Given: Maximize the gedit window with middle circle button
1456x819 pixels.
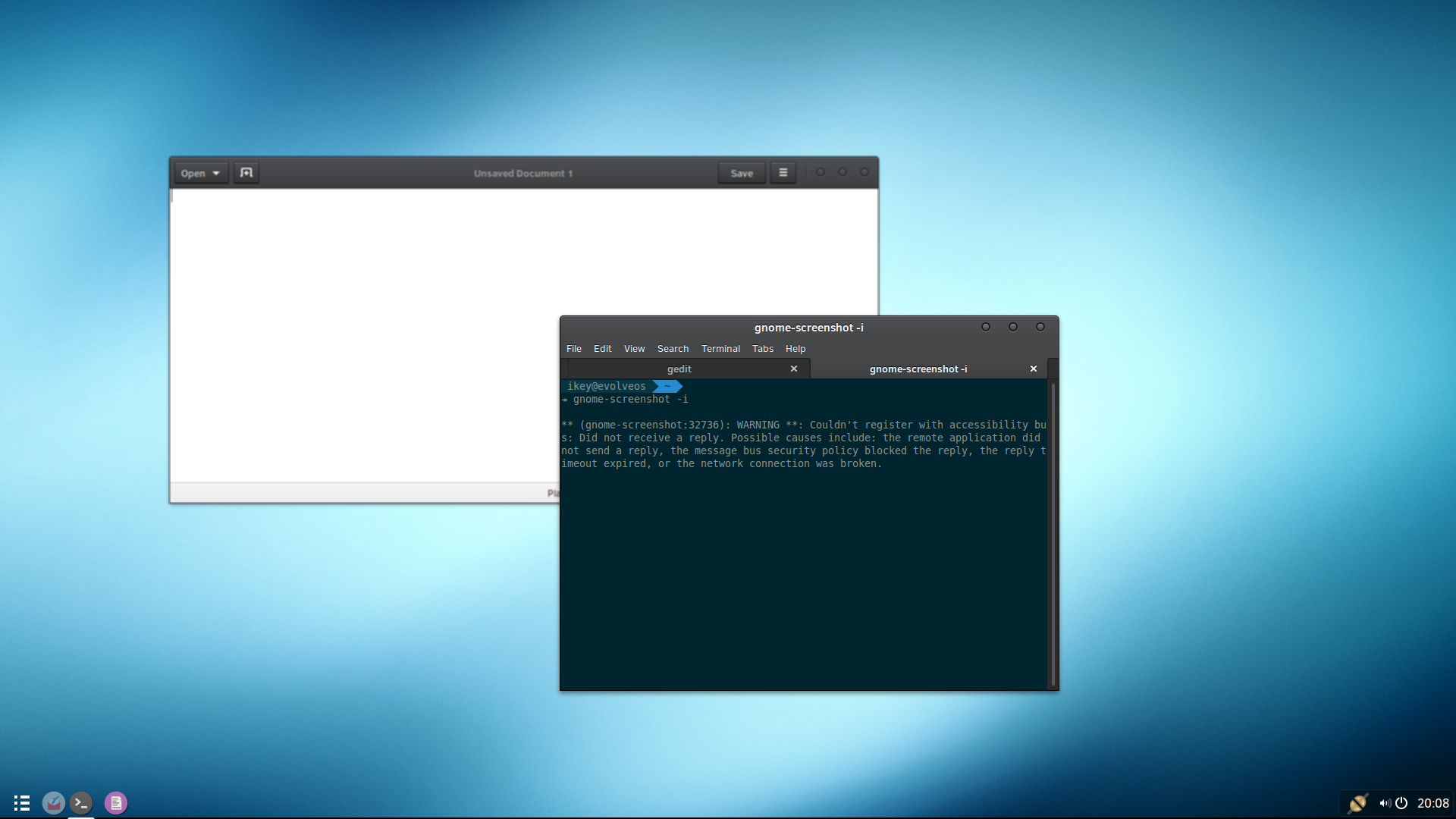Looking at the screenshot, I should (843, 172).
